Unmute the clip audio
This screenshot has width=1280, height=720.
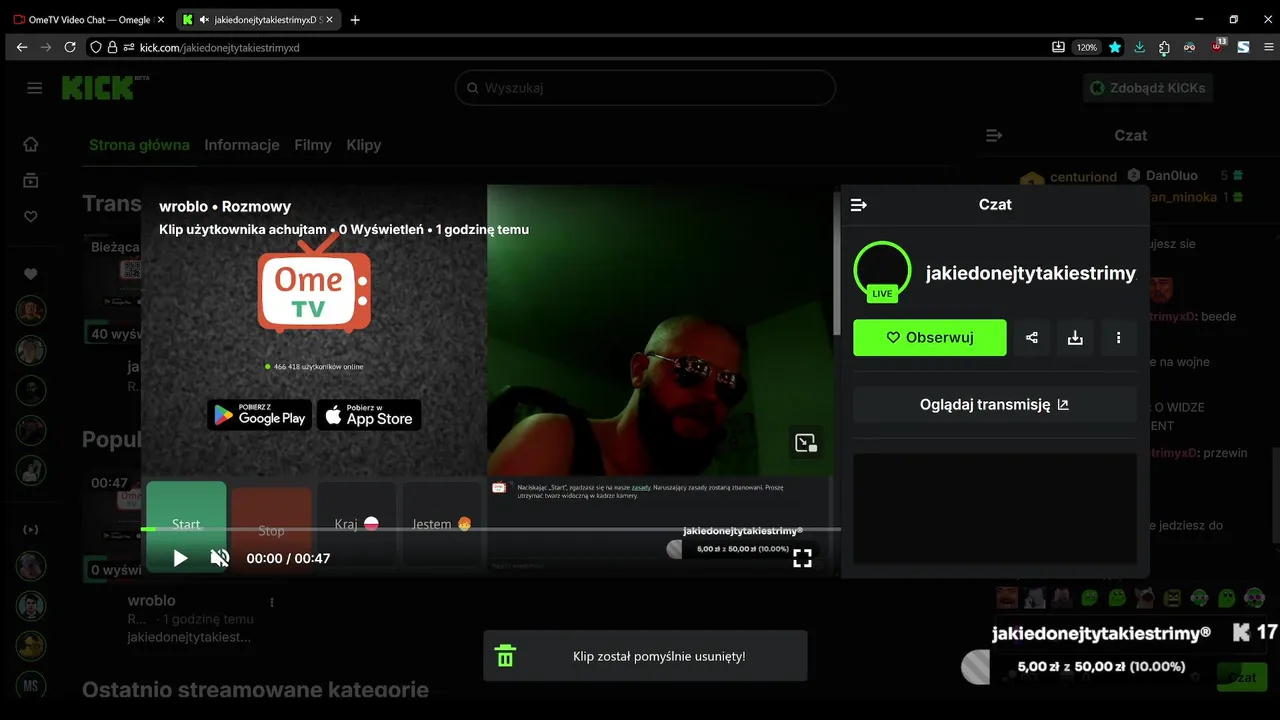coord(220,558)
